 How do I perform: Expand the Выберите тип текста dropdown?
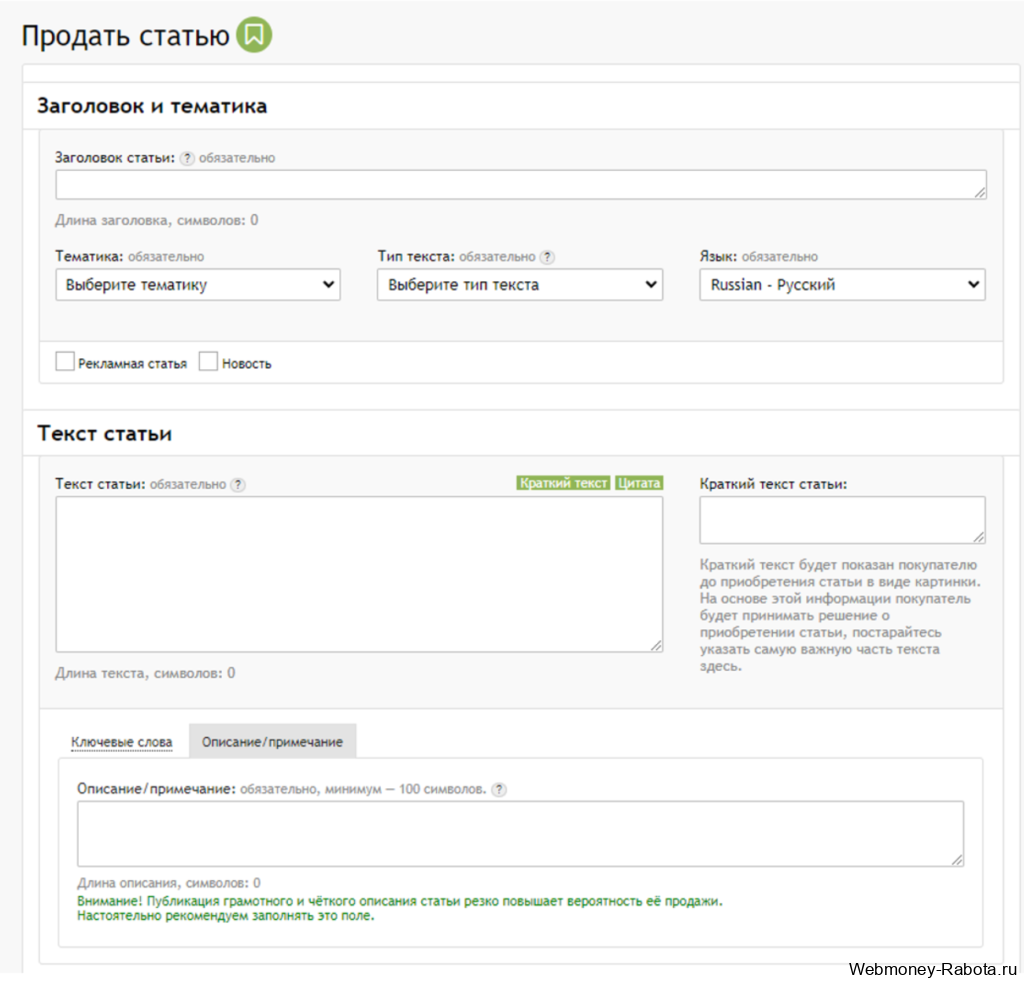(520, 285)
